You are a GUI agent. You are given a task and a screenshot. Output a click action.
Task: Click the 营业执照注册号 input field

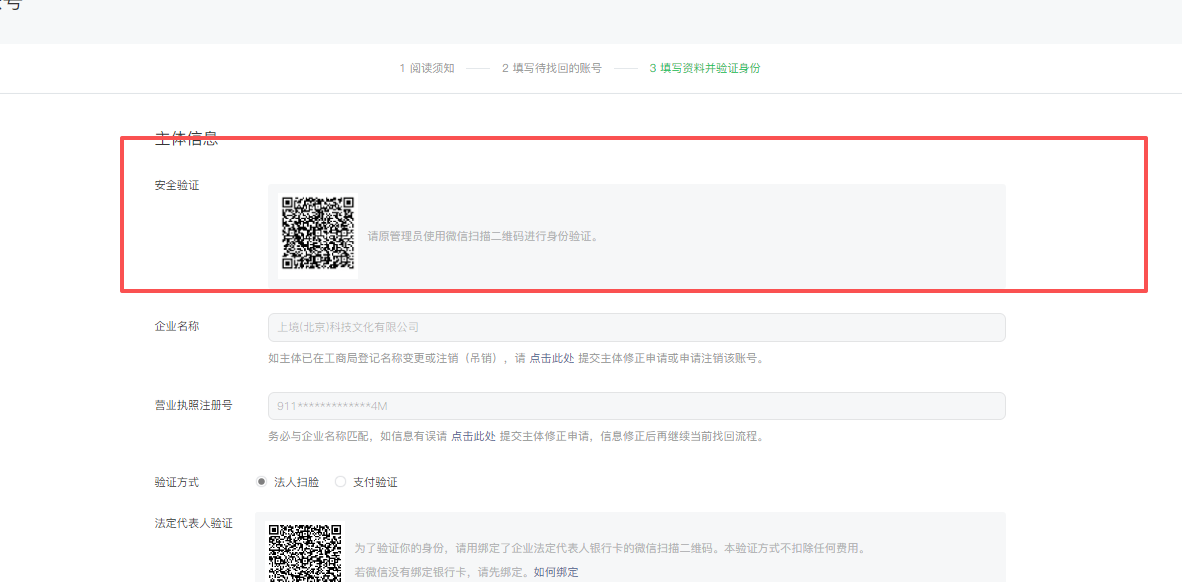point(636,406)
